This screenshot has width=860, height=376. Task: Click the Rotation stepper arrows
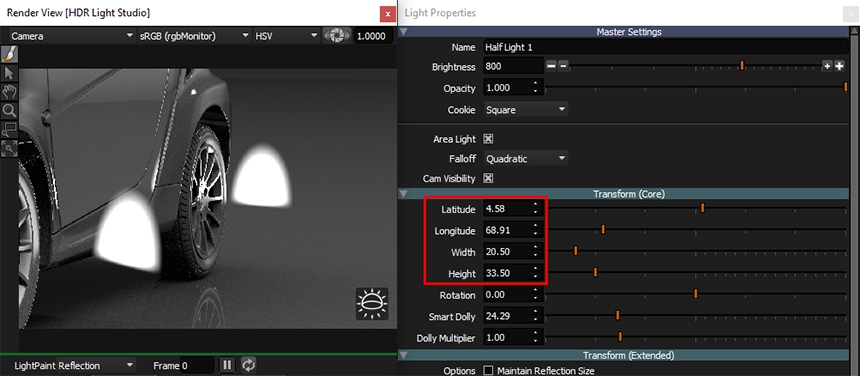tap(536, 295)
